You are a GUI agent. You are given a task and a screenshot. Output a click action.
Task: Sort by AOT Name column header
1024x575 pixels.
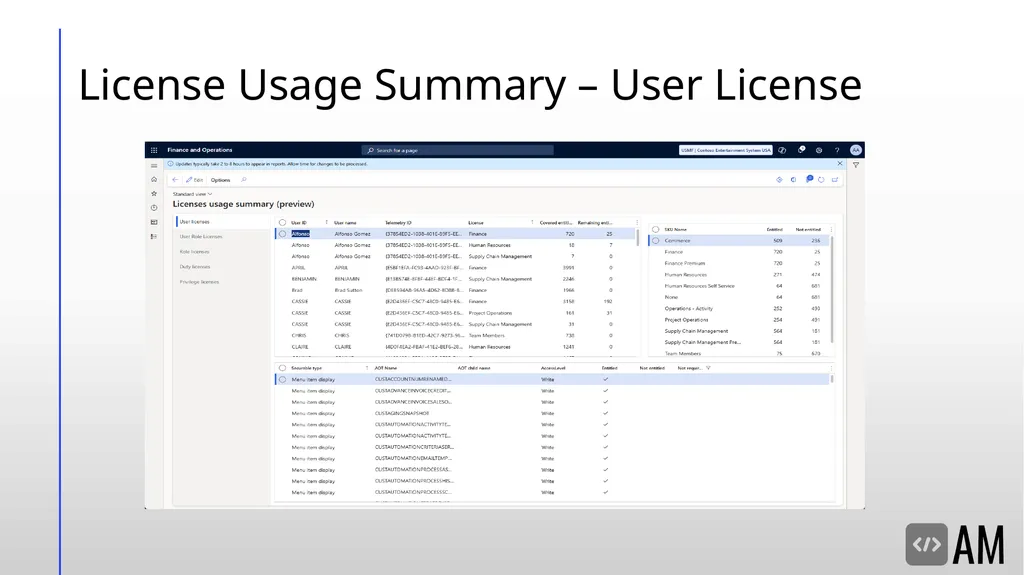385,368
